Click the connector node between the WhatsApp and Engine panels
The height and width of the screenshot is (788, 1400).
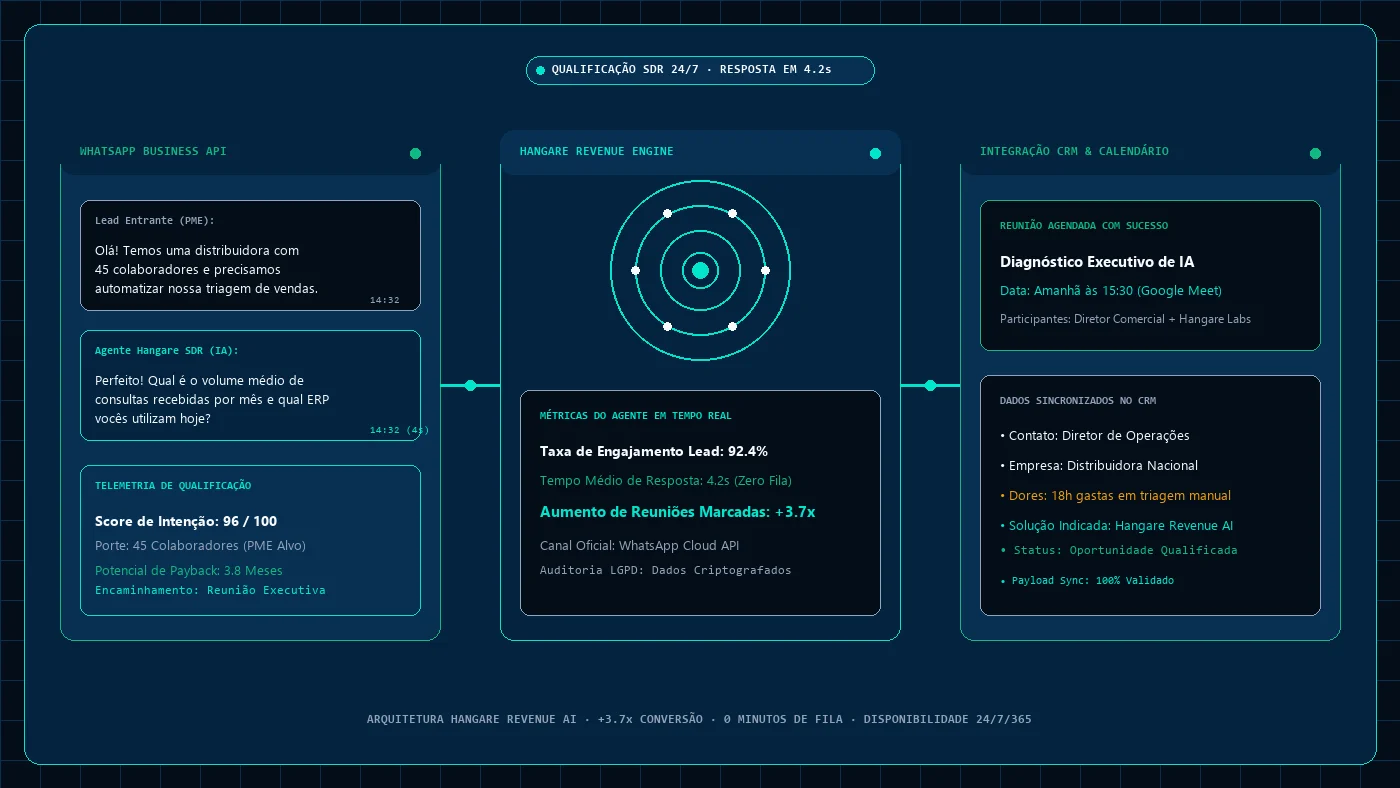pos(470,385)
